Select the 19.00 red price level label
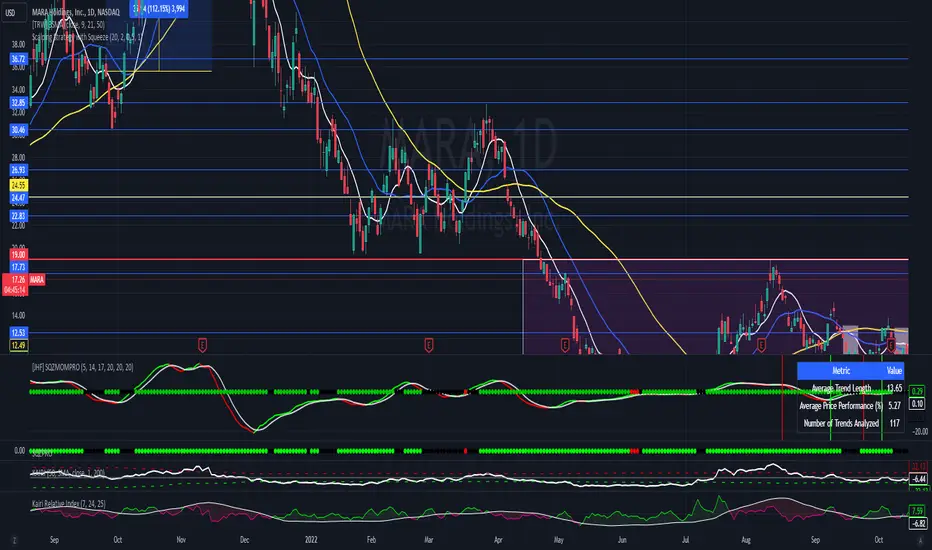Screen dimensions: 932x550 [x=18, y=254]
